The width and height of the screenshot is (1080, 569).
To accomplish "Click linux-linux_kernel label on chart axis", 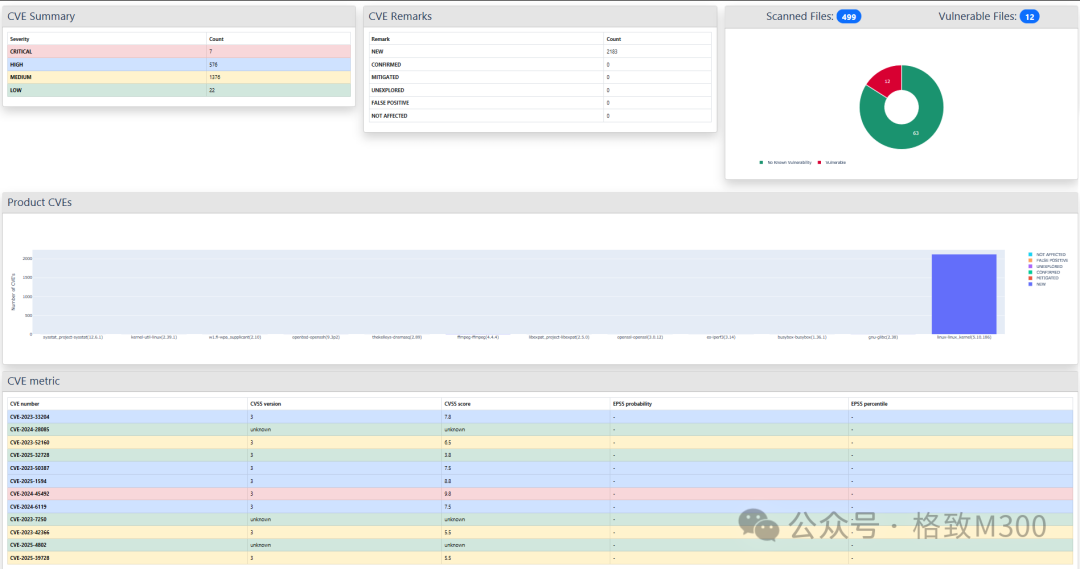I will 964,338.
